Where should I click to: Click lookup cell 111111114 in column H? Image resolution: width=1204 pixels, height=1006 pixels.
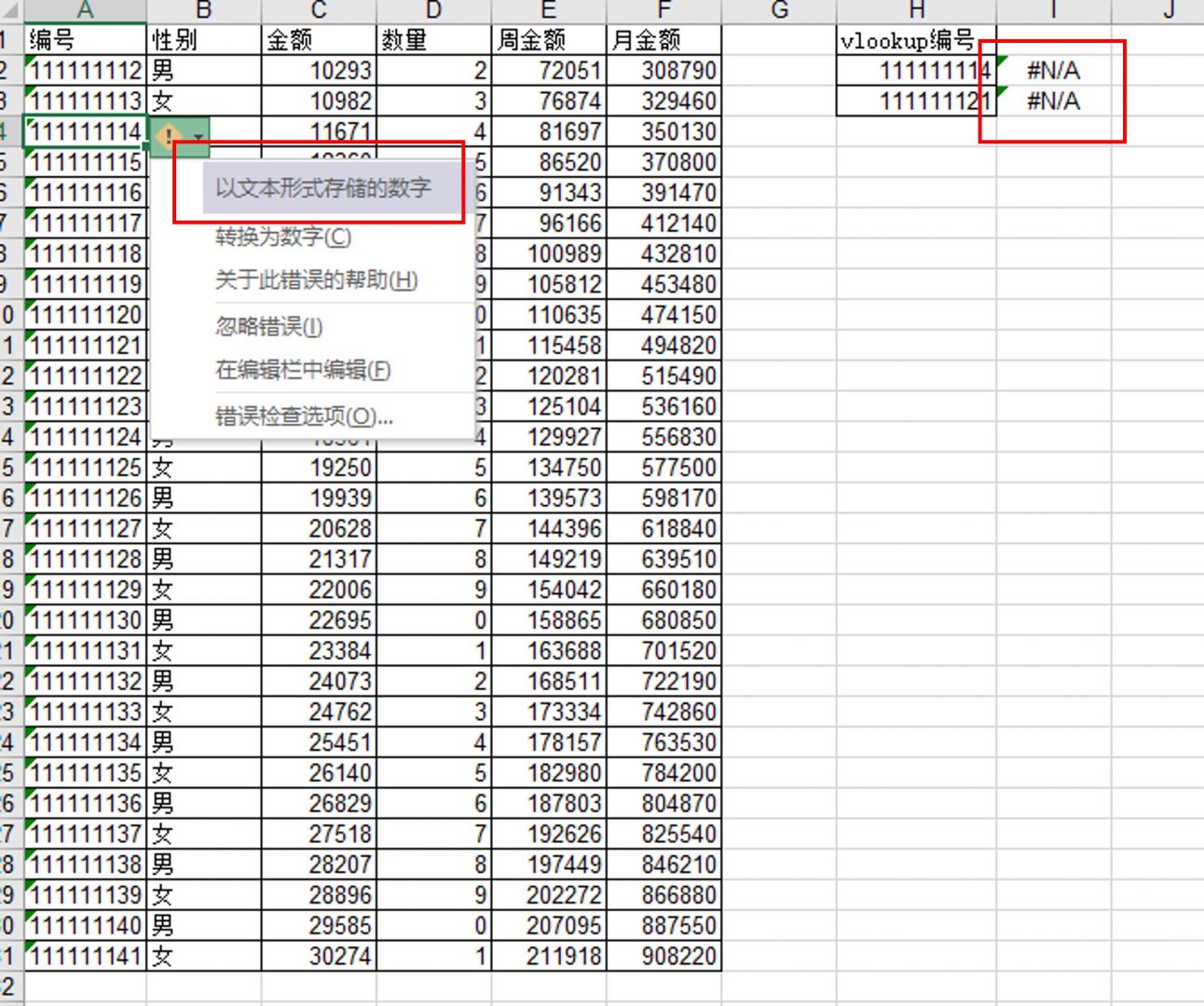(x=916, y=71)
